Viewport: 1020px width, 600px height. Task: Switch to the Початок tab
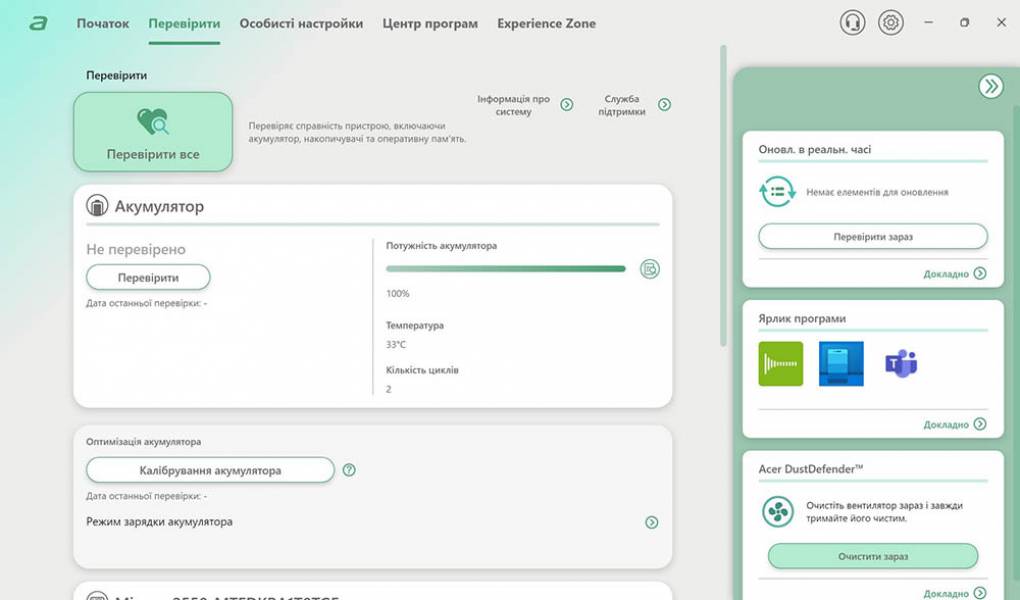coord(103,23)
